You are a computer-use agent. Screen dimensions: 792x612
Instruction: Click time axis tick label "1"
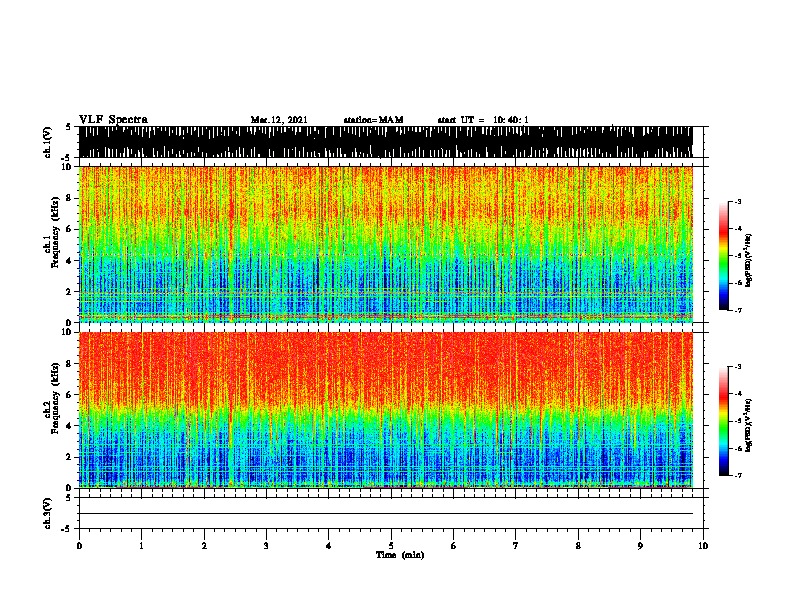point(141,546)
